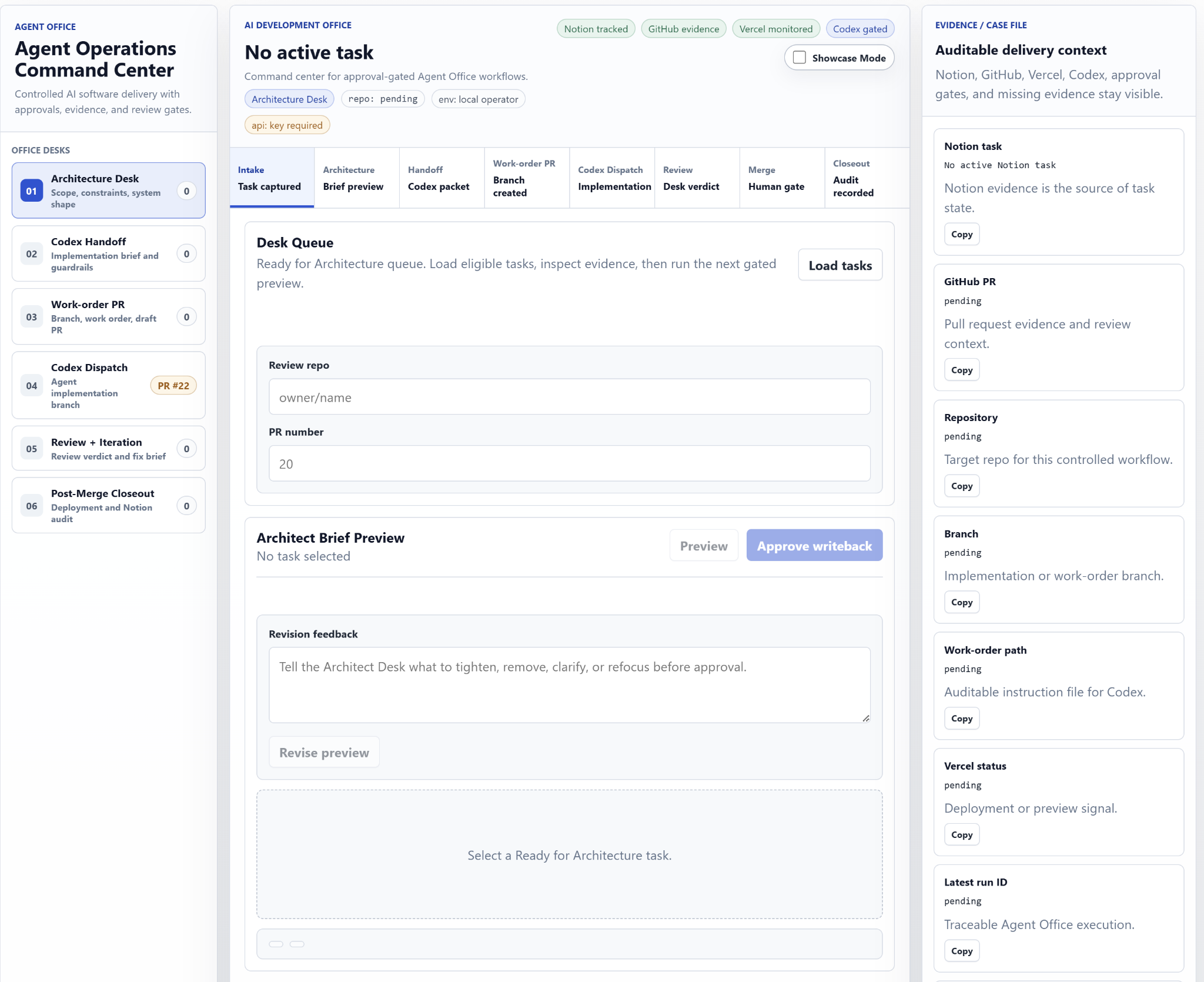Click the 01 number badge
This screenshot has width=1204, height=982.
pyautogui.click(x=32, y=191)
